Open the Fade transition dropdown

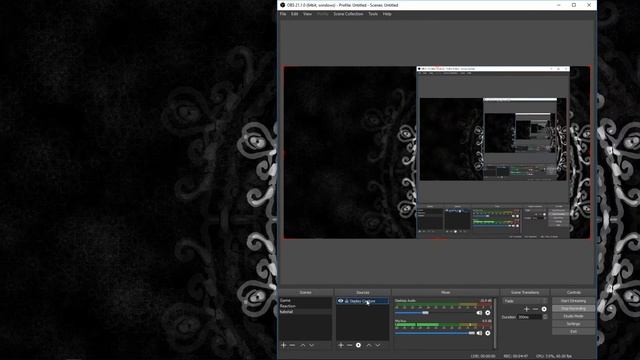(525, 301)
